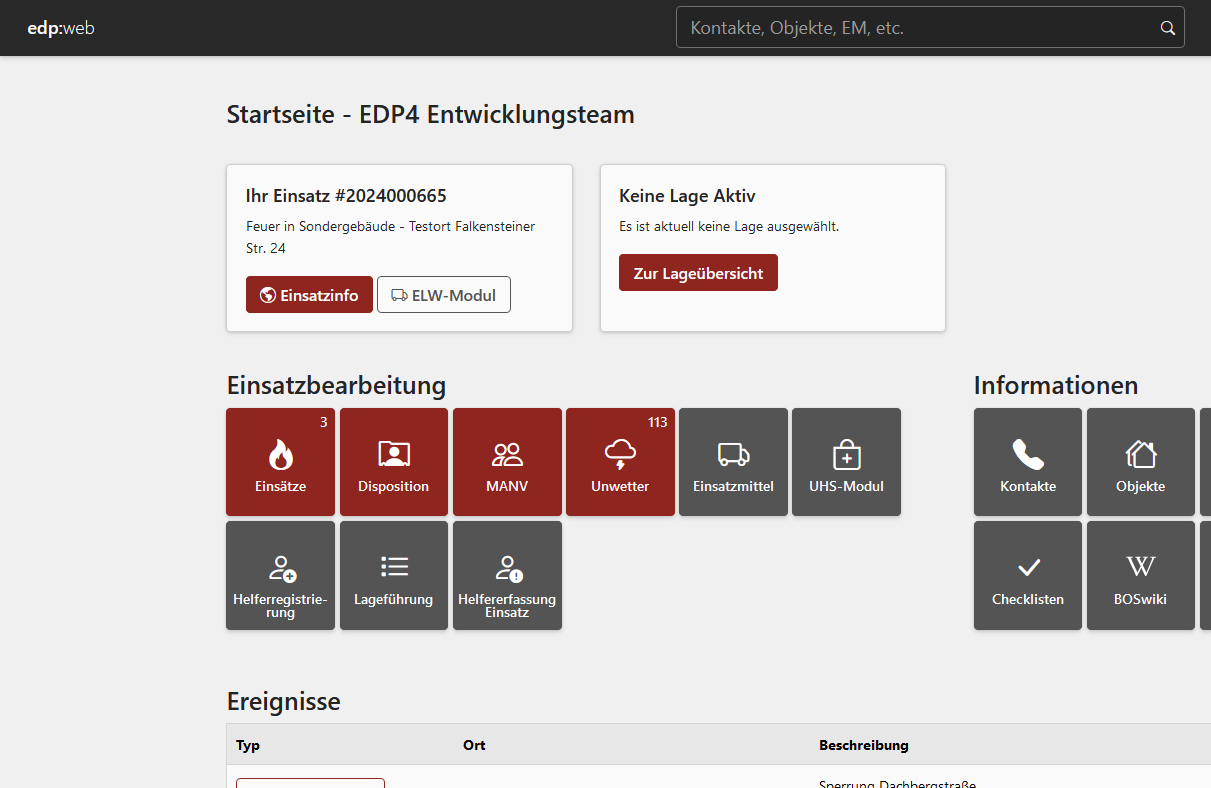This screenshot has width=1211, height=788.
Task: Click the ELW-Modul button
Action: pyautogui.click(x=444, y=295)
